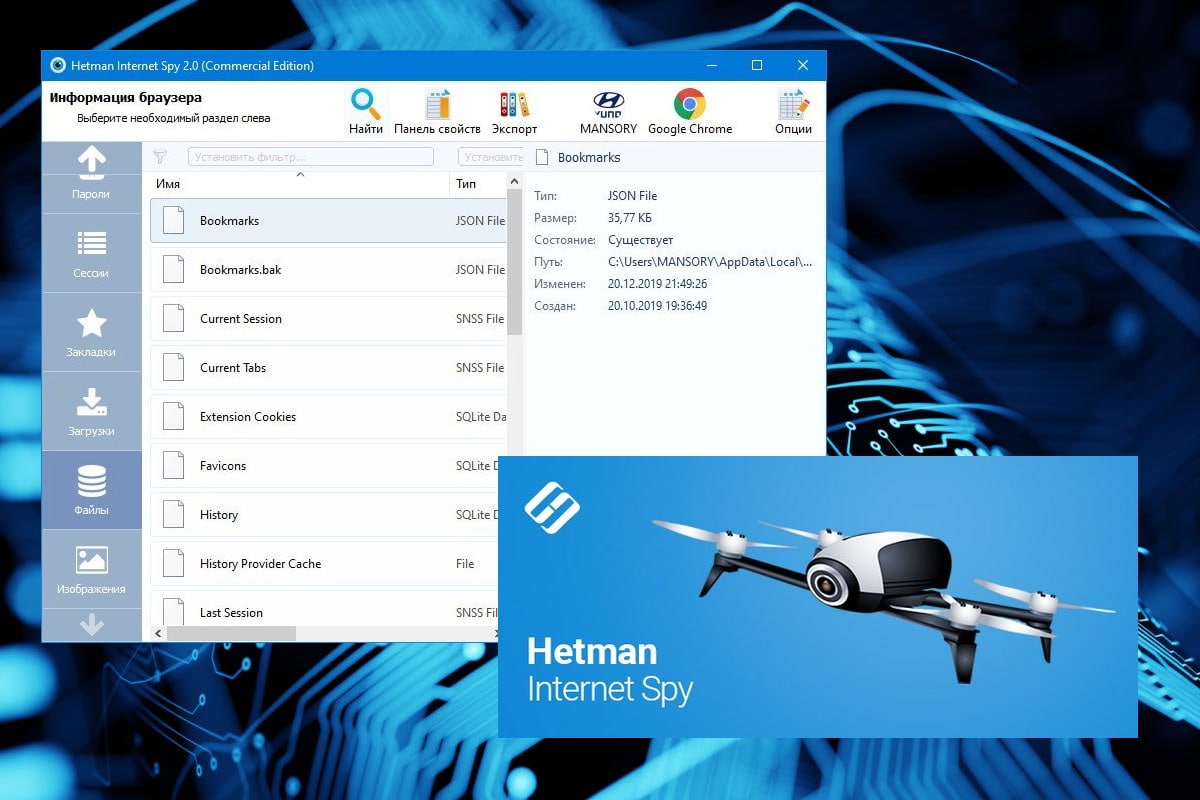Select the History file name

click(x=218, y=514)
